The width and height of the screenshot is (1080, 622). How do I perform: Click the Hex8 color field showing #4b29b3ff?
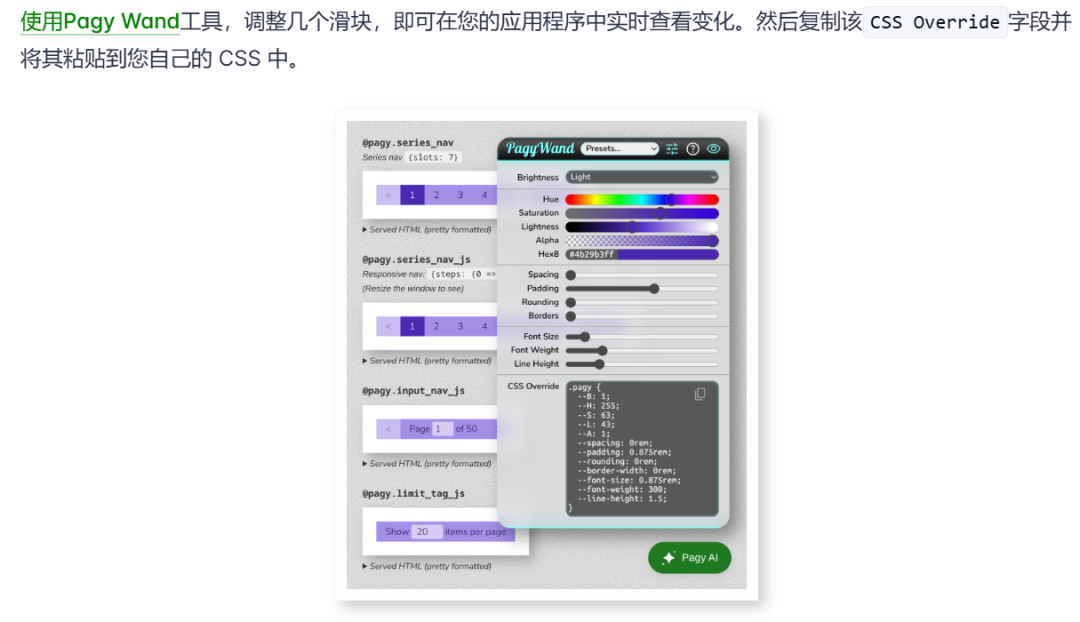[x=642, y=254]
